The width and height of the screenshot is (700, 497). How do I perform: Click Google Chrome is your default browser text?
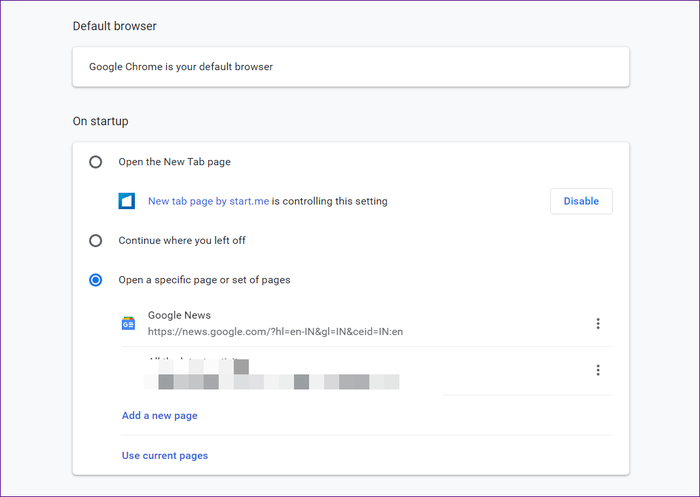point(181,67)
